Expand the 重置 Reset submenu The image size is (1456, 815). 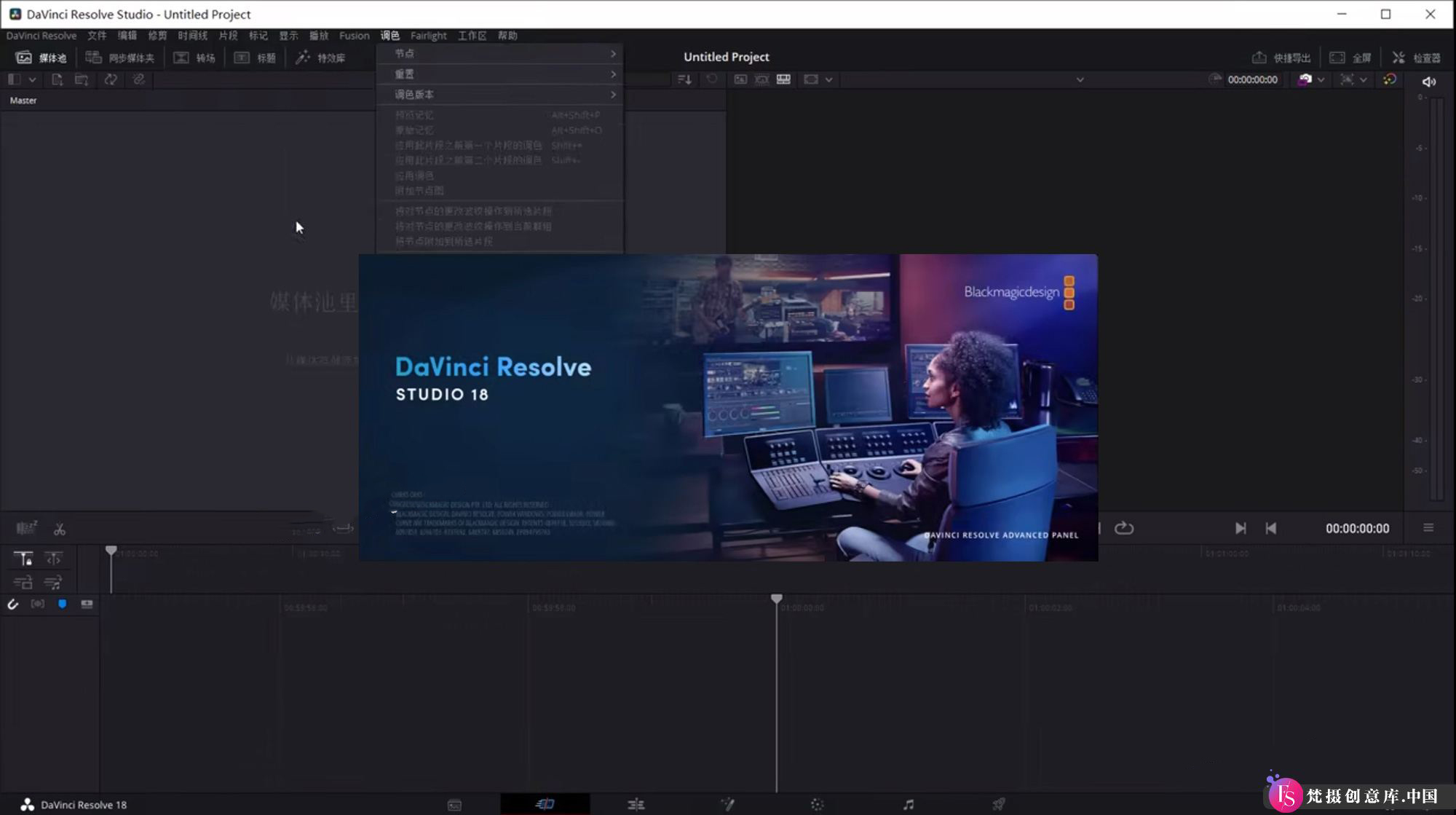(499, 74)
